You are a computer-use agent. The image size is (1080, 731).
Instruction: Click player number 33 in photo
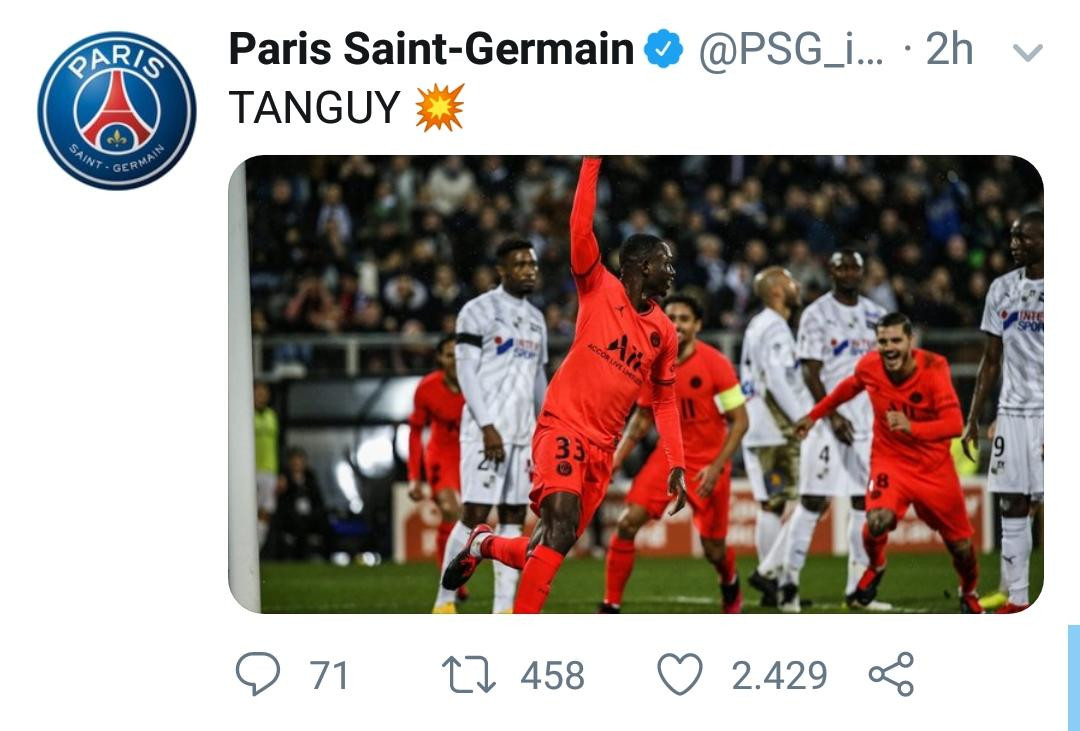coord(569,450)
